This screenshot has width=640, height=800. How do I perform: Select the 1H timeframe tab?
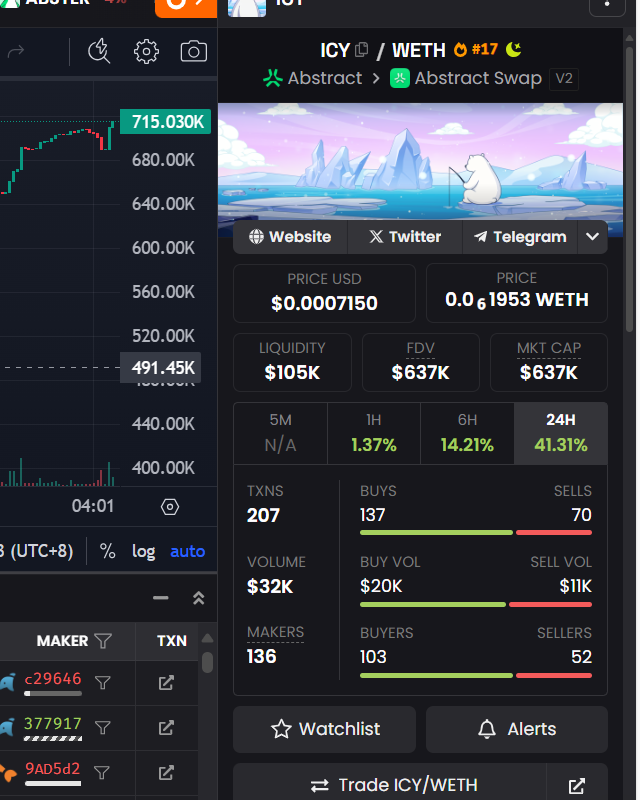coord(374,433)
